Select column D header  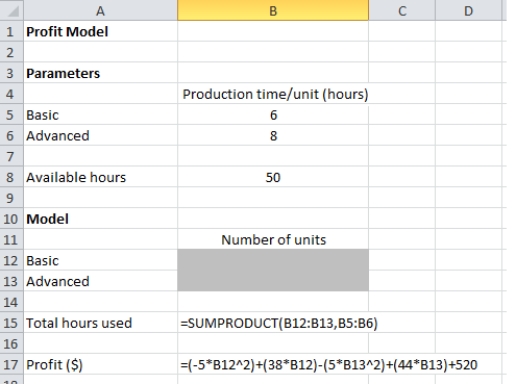click(x=468, y=11)
